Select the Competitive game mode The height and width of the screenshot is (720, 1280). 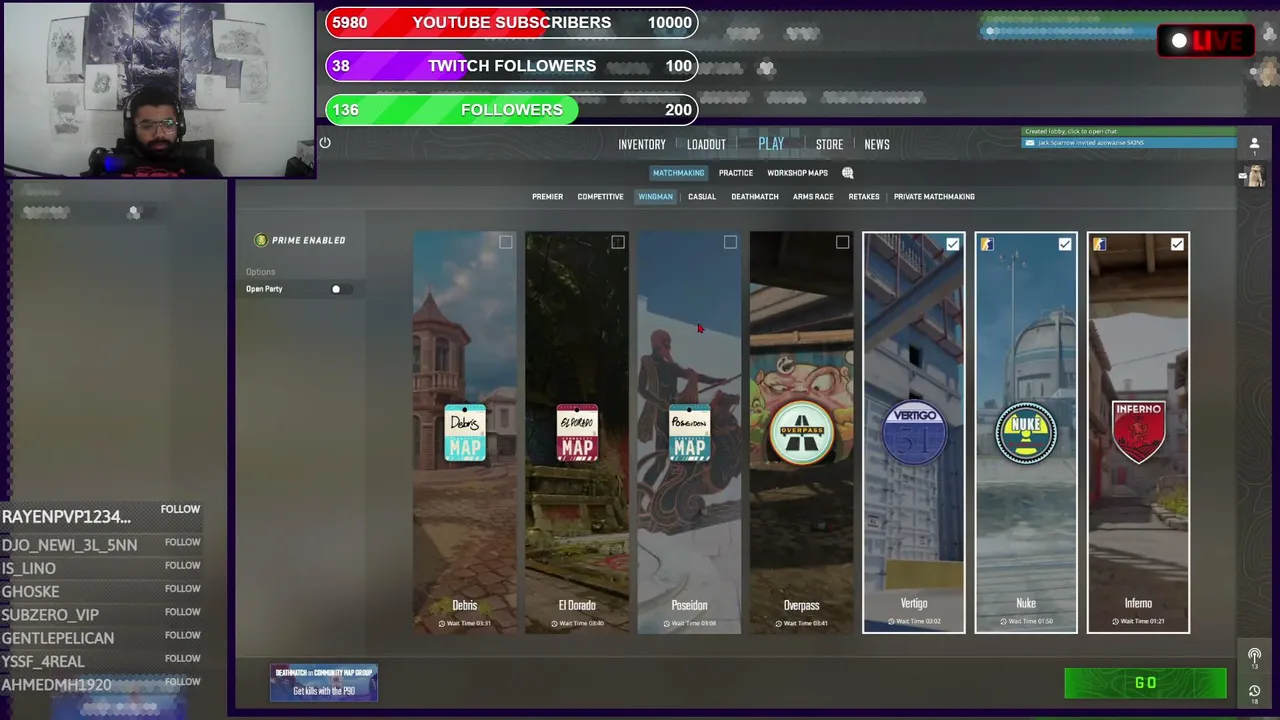[600, 197]
